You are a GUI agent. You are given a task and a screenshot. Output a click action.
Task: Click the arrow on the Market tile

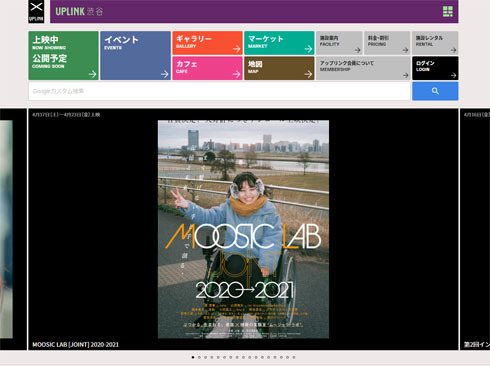click(x=308, y=49)
